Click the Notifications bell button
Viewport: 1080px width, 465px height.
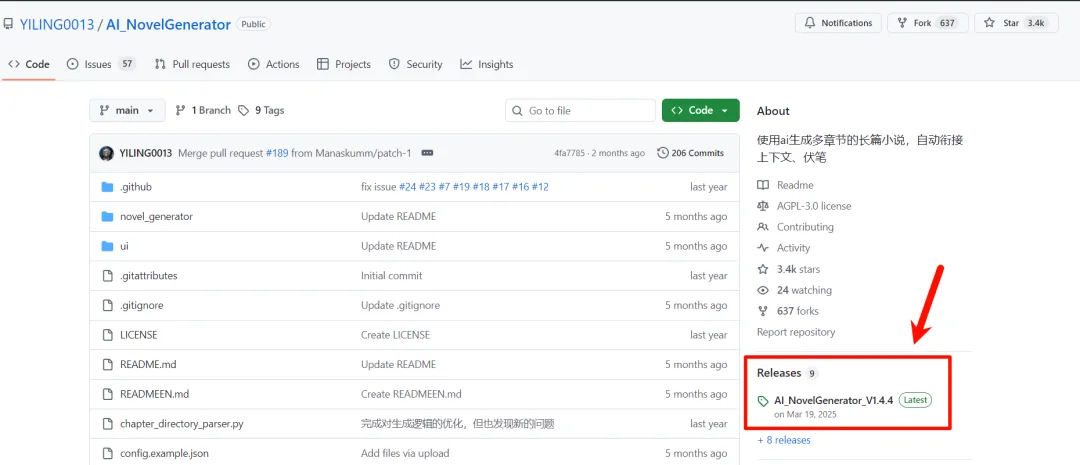pyautogui.click(x=838, y=23)
